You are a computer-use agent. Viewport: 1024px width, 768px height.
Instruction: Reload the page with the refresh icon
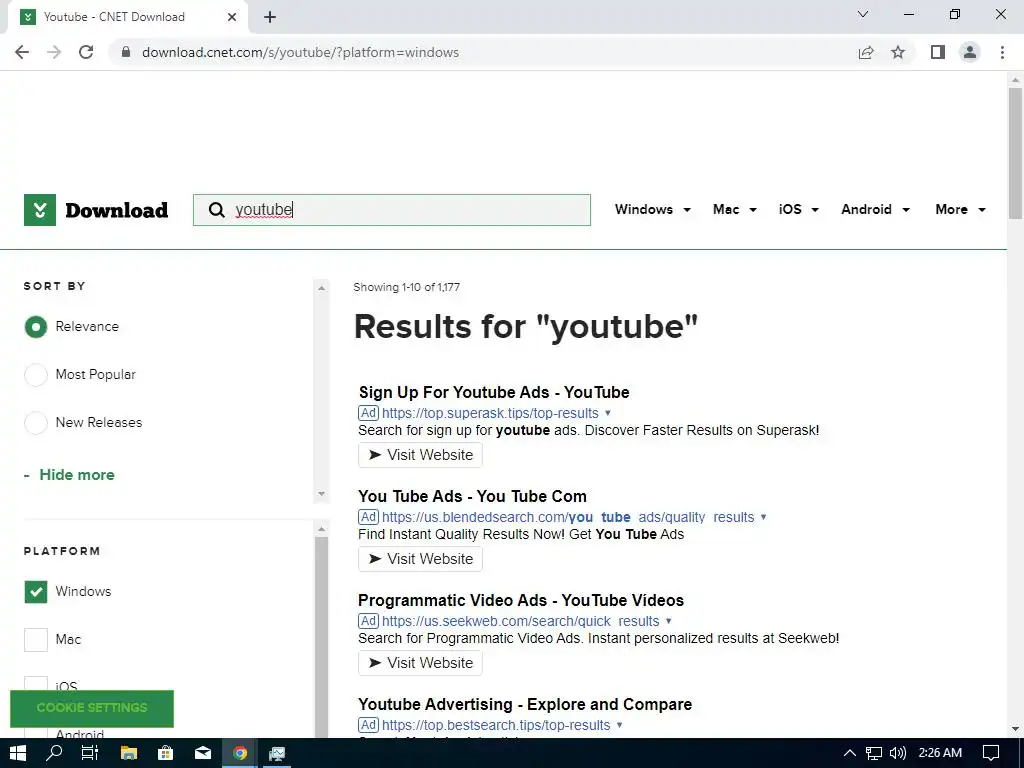(x=86, y=52)
